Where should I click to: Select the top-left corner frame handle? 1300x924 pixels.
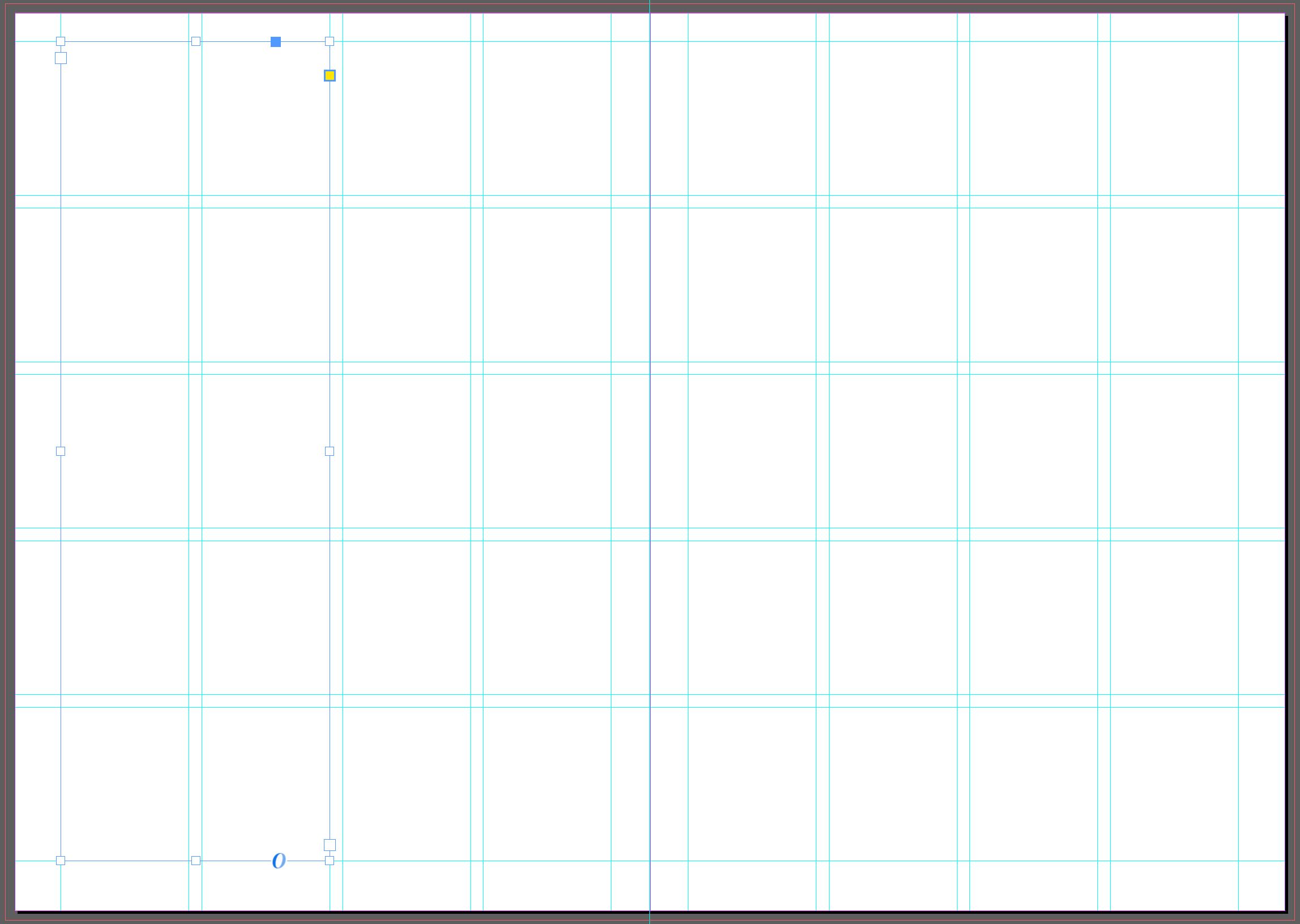[61, 41]
